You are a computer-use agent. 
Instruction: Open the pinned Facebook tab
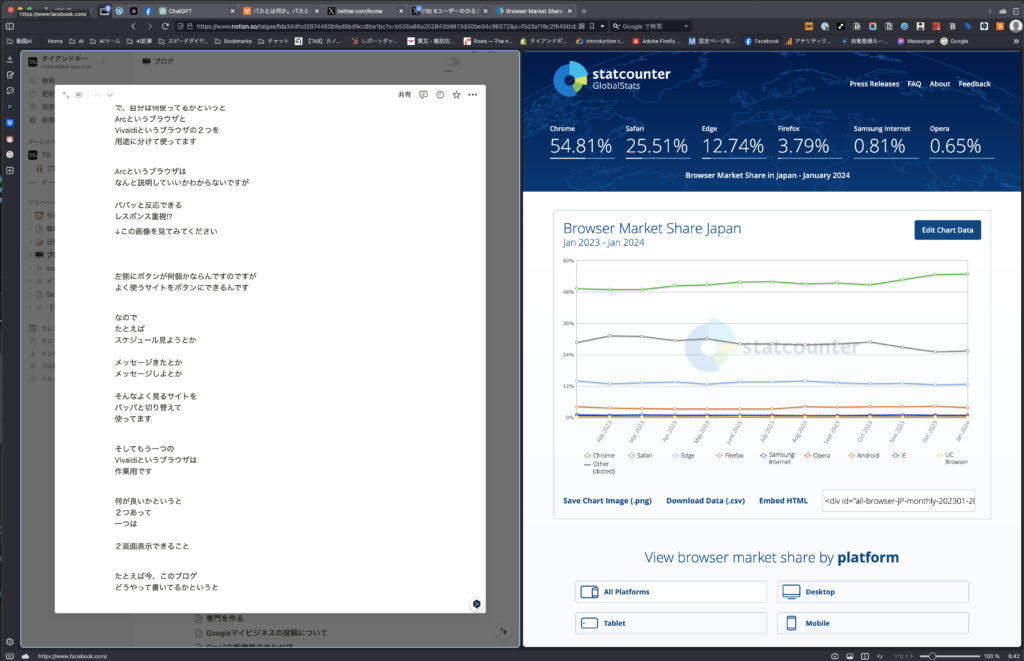(148, 11)
